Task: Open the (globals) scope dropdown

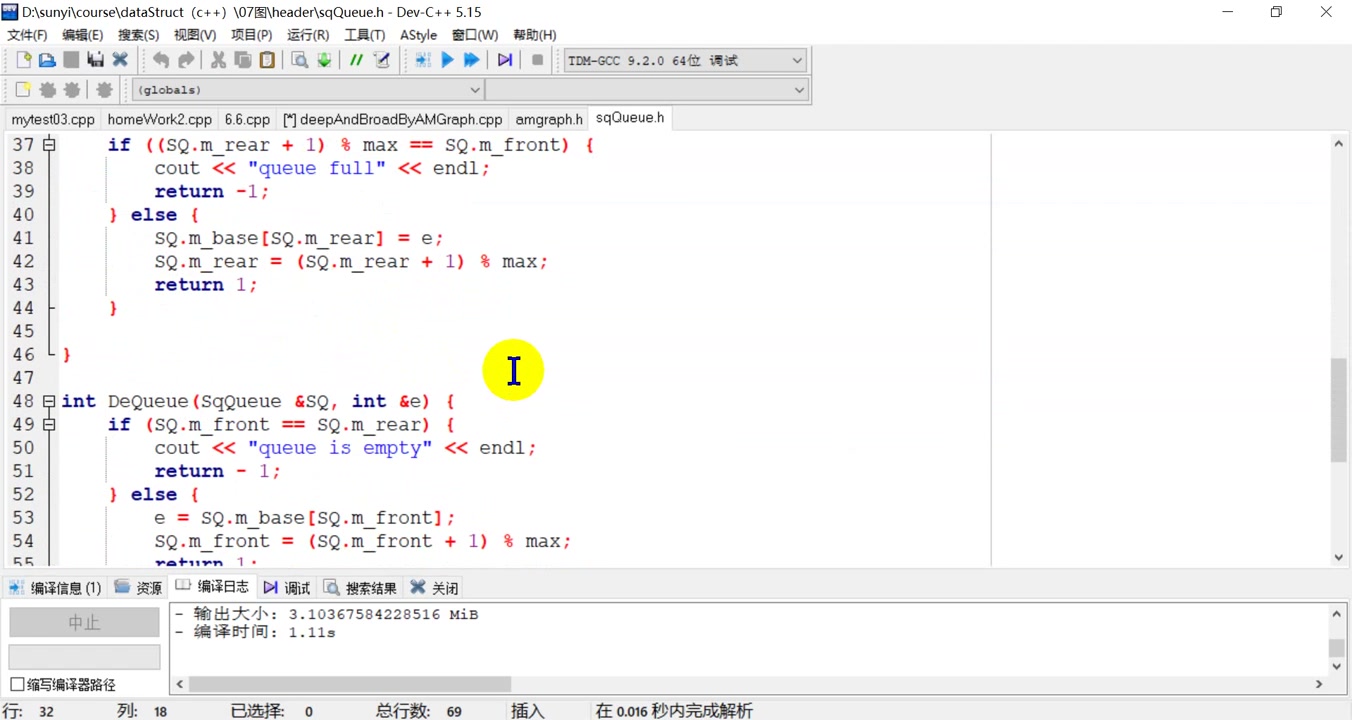Action: 308,90
